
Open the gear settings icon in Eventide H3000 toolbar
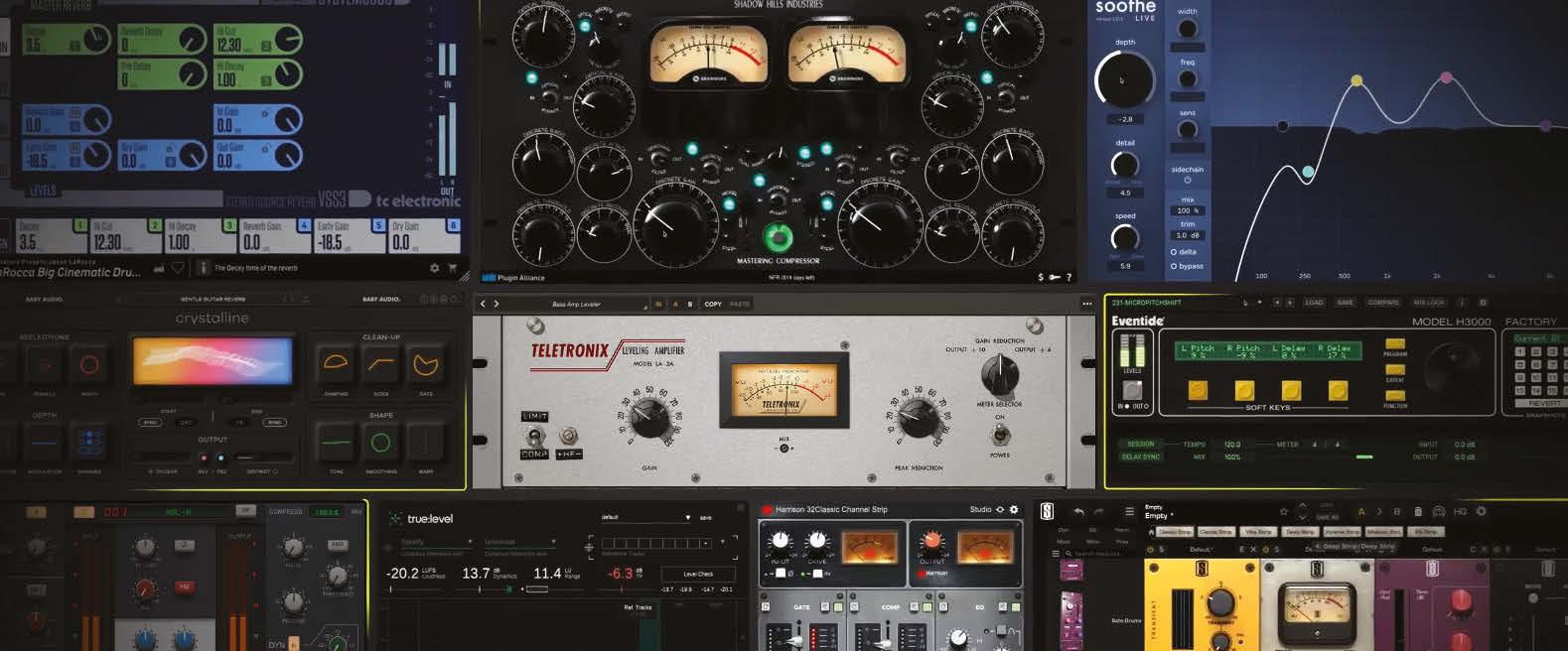[1483, 302]
